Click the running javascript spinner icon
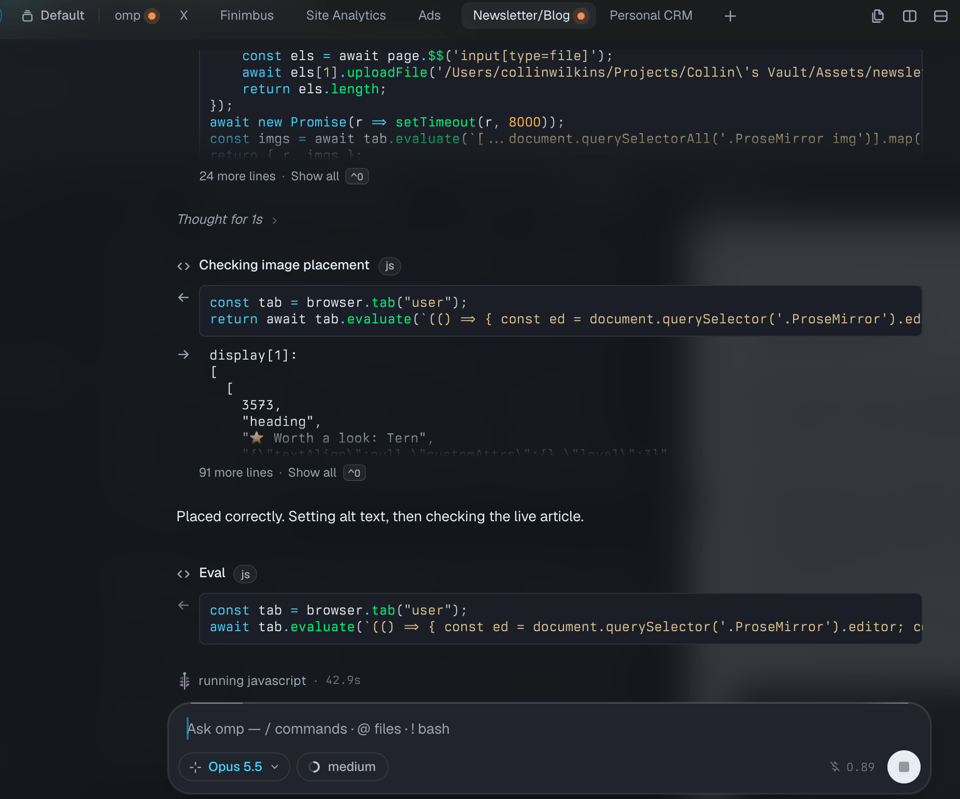Image resolution: width=960 pixels, height=799 pixels. tap(184, 680)
